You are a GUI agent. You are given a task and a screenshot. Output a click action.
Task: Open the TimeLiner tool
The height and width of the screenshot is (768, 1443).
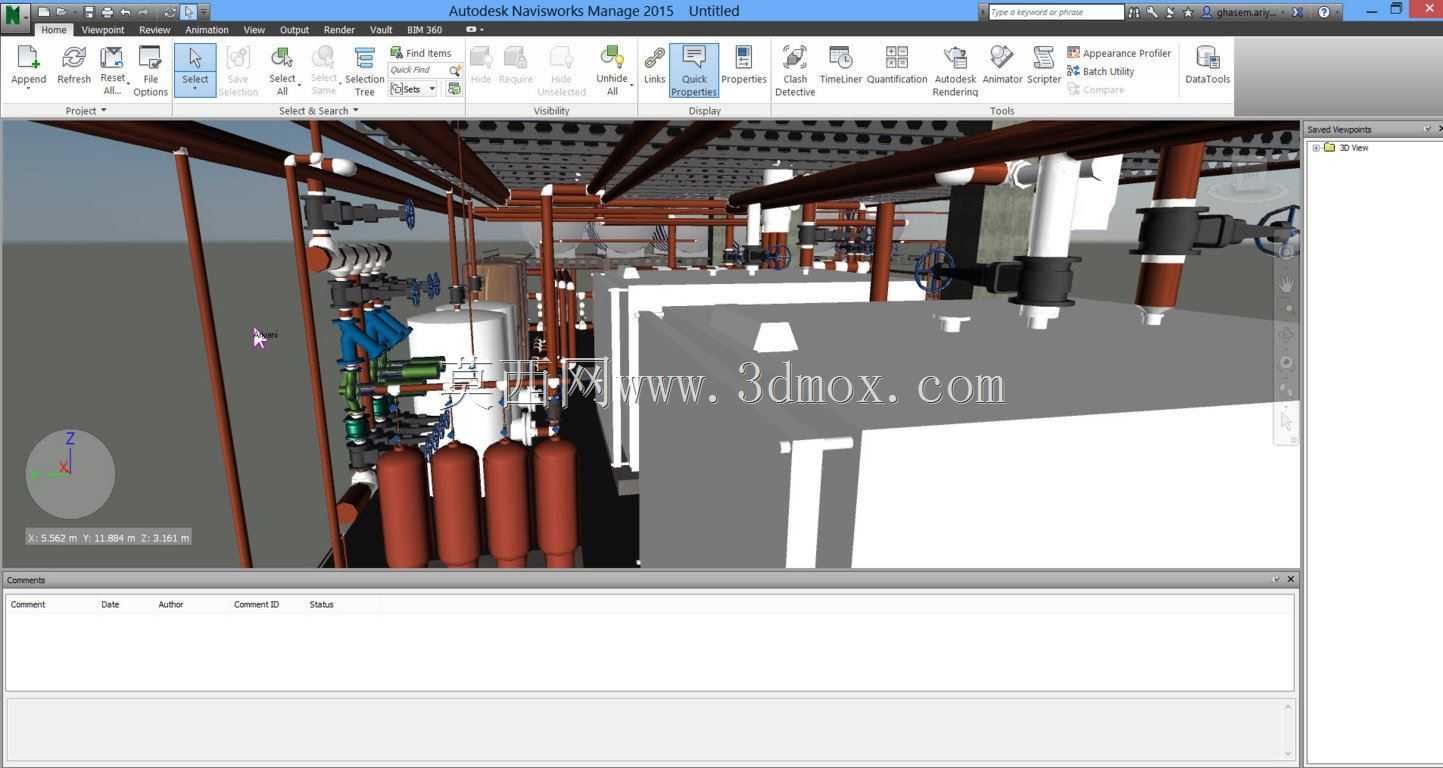pos(840,65)
